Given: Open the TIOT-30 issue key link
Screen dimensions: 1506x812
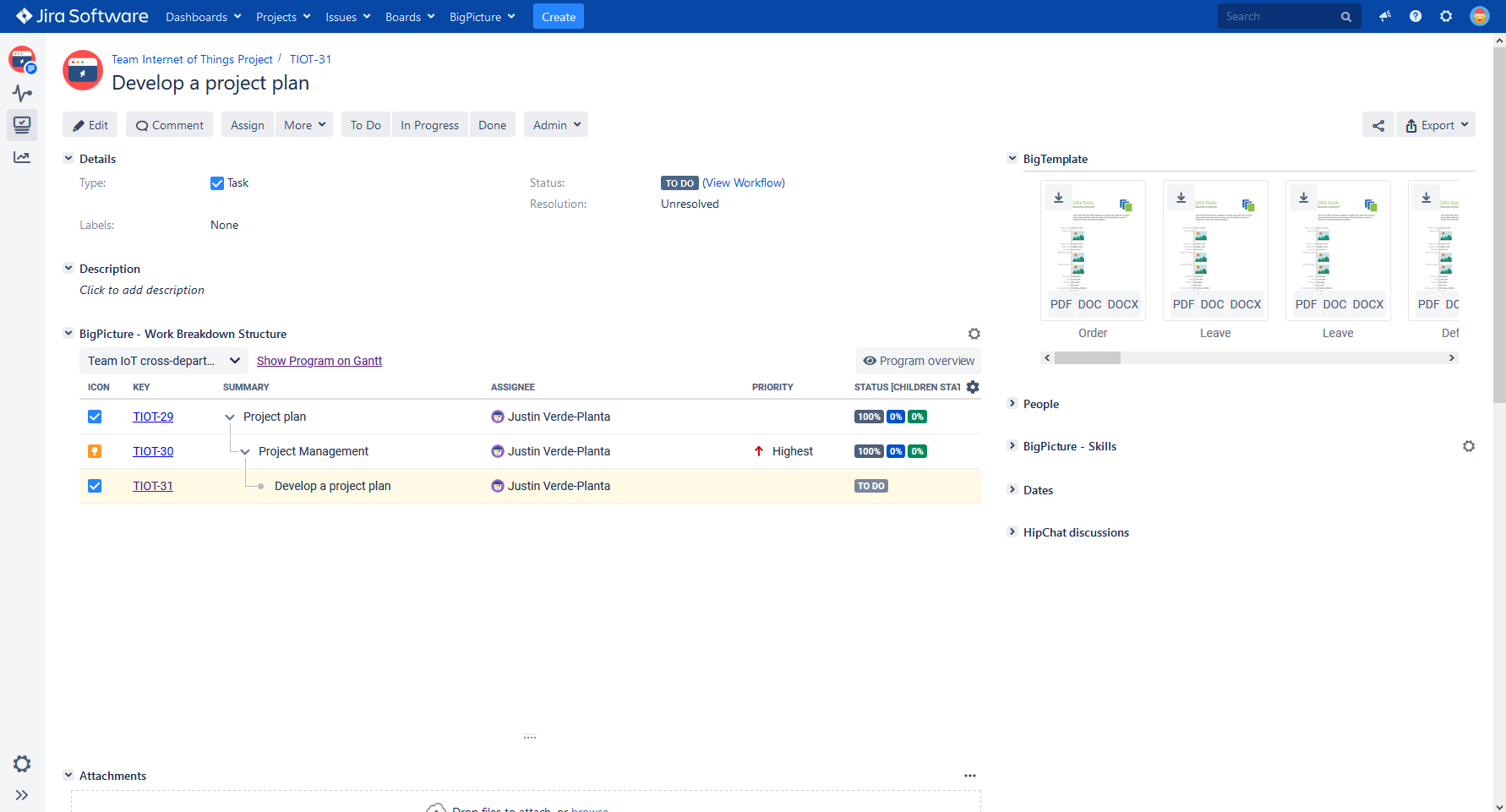Looking at the screenshot, I should pyautogui.click(x=153, y=451).
